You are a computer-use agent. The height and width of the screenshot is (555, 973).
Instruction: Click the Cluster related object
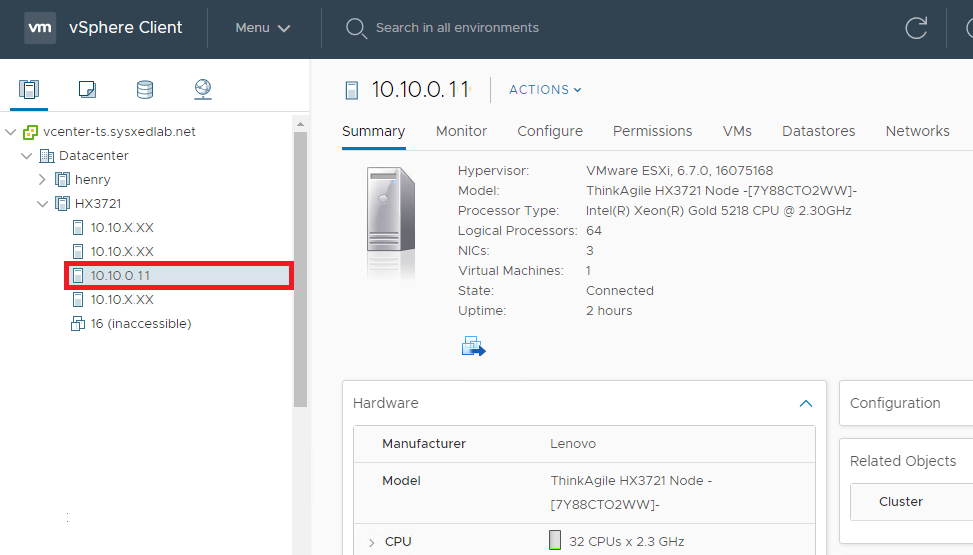[x=900, y=502]
